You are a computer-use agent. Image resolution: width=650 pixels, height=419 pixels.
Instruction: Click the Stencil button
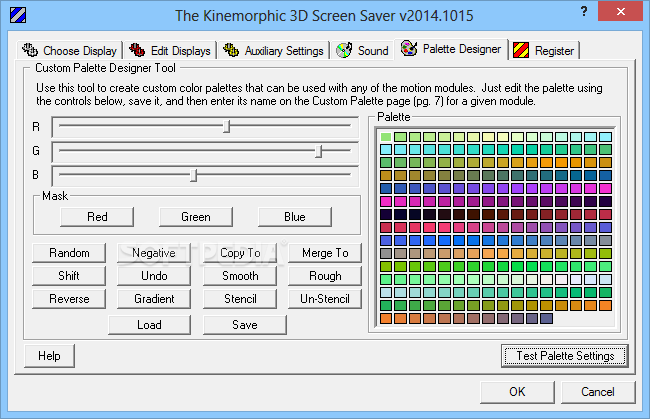click(240, 299)
